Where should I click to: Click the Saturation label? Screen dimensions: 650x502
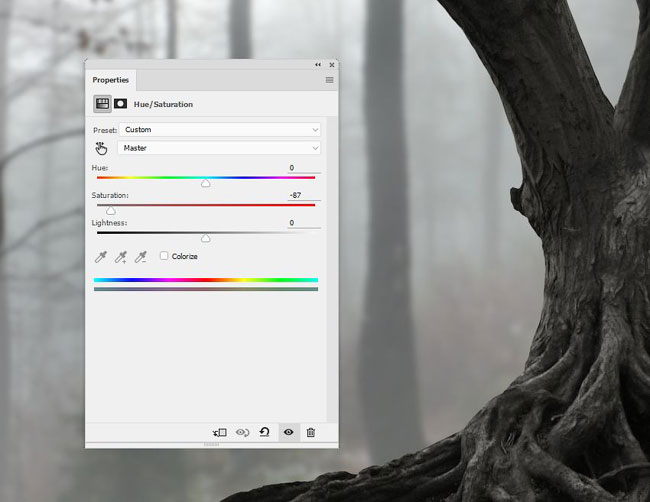tap(110, 195)
